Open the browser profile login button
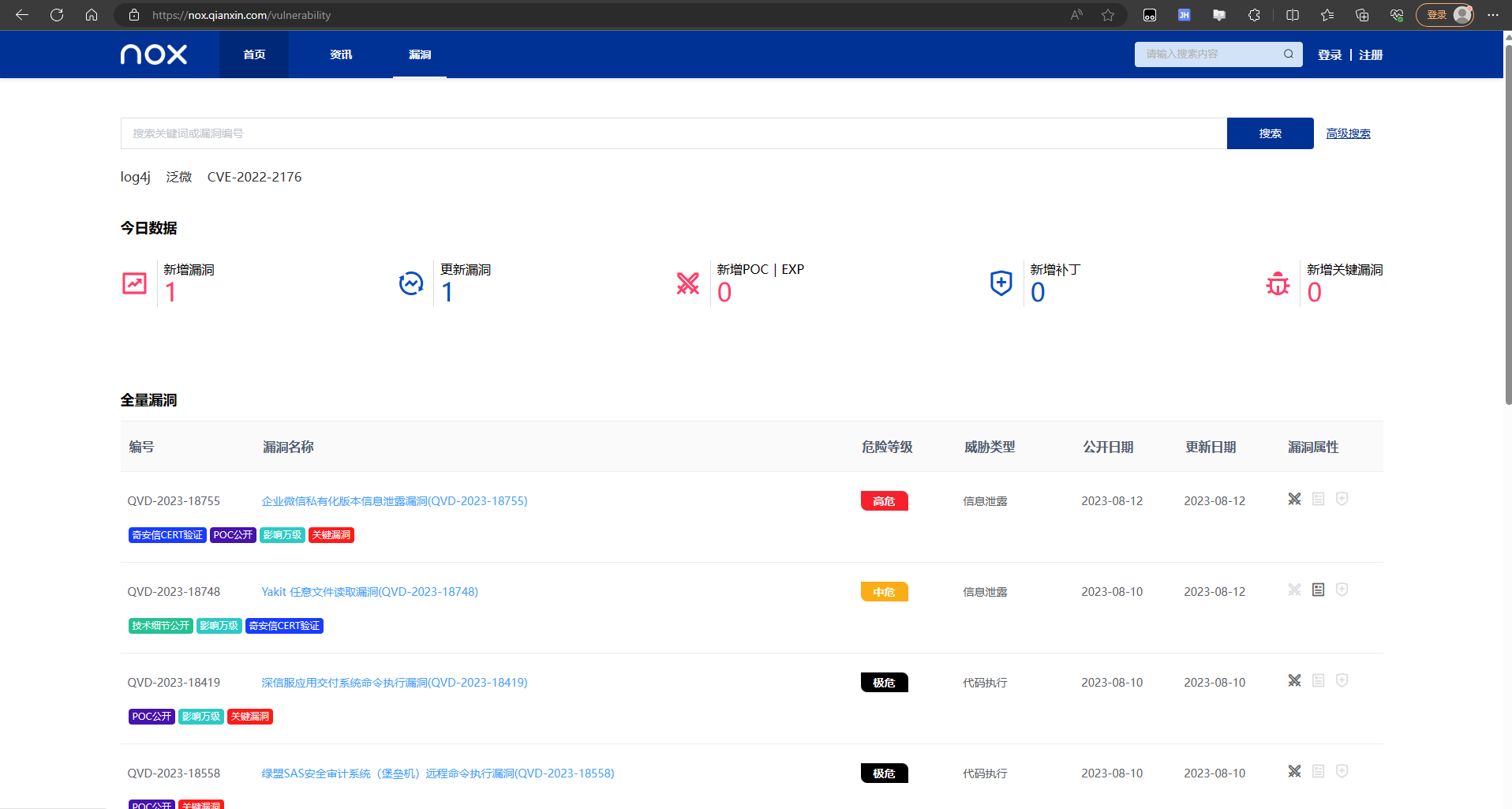The width and height of the screenshot is (1512, 809). pos(1445,15)
